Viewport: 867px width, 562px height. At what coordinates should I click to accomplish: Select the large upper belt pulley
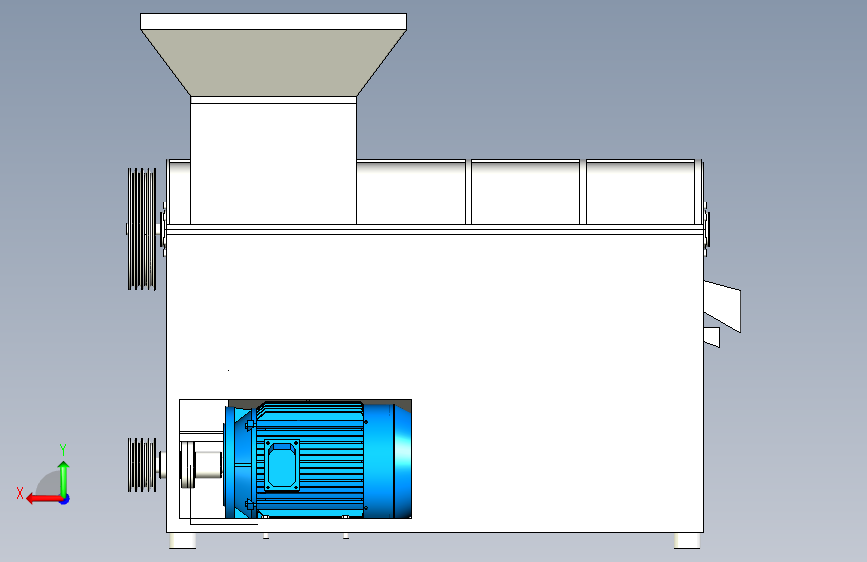(142, 229)
